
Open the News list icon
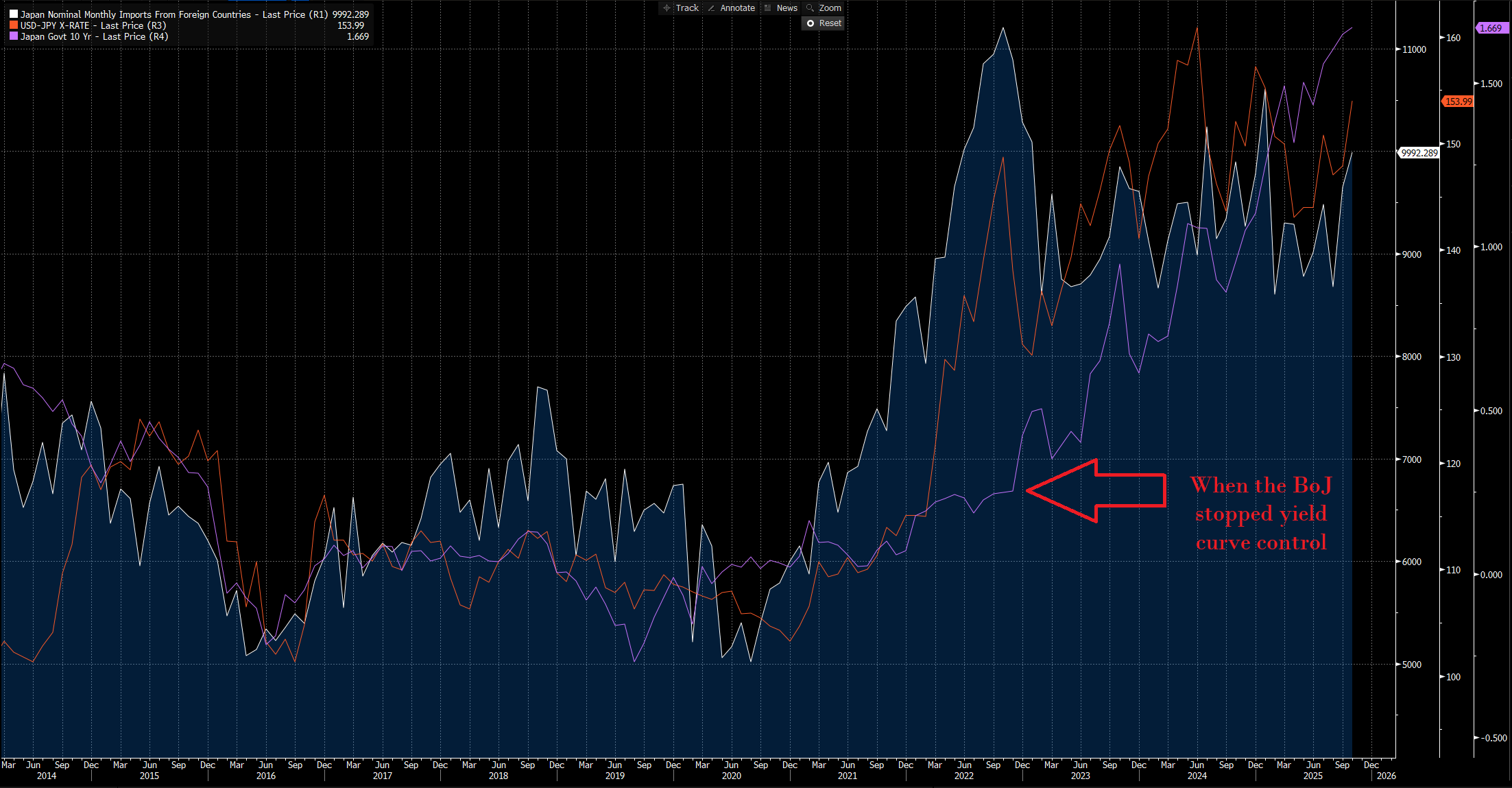pyautogui.click(x=767, y=8)
